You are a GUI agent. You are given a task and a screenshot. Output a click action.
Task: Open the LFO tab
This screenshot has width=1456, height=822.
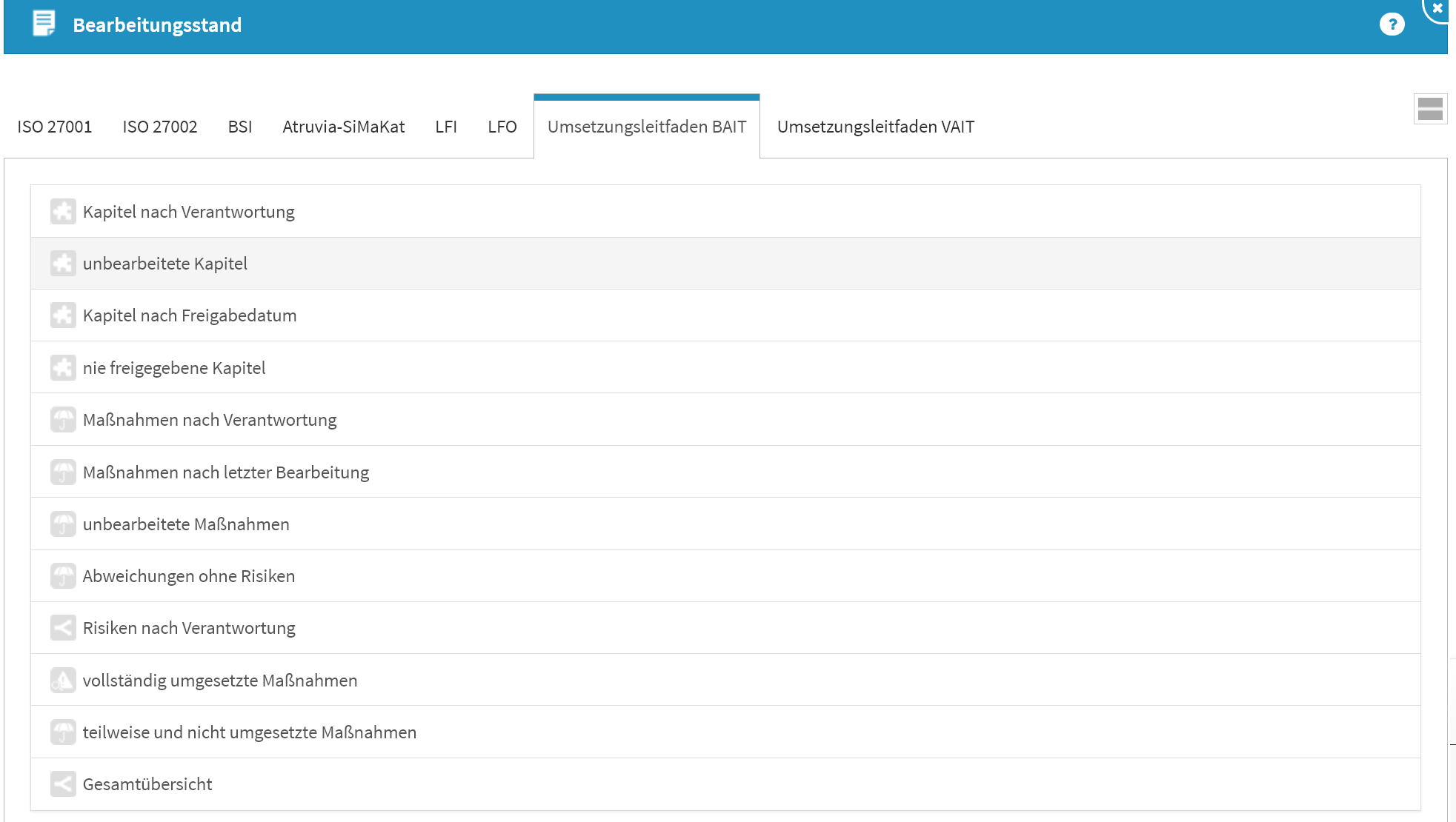pyautogui.click(x=502, y=127)
